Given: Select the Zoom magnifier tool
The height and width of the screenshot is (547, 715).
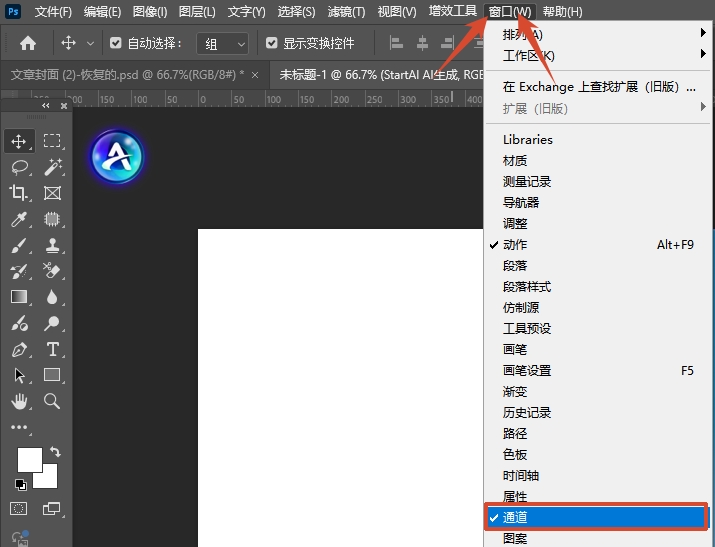Looking at the screenshot, I should (x=52, y=401).
